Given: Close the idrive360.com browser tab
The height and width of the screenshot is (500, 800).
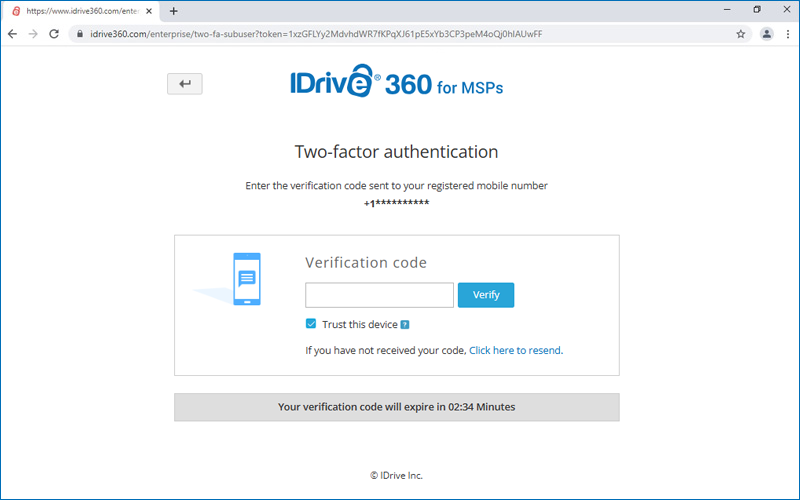Looking at the screenshot, I should coord(149,11).
